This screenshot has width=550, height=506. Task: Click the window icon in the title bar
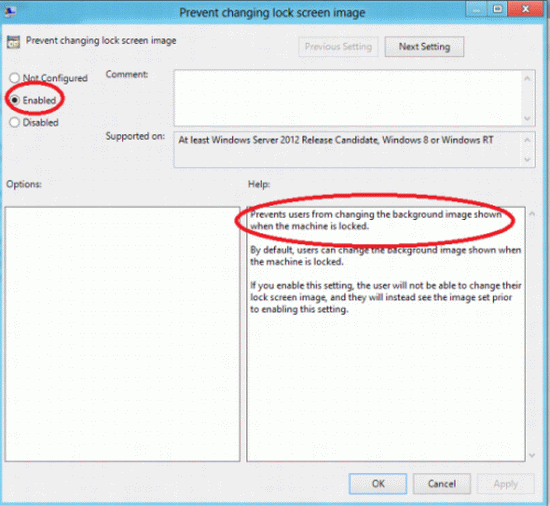[x=10, y=12]
